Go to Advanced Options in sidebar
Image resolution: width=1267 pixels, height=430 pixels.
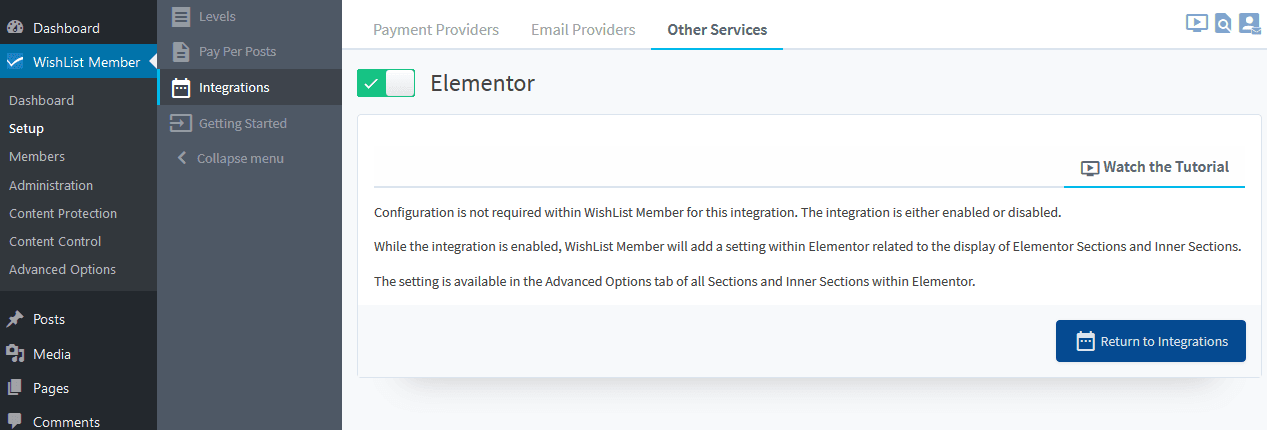(62, 269)
